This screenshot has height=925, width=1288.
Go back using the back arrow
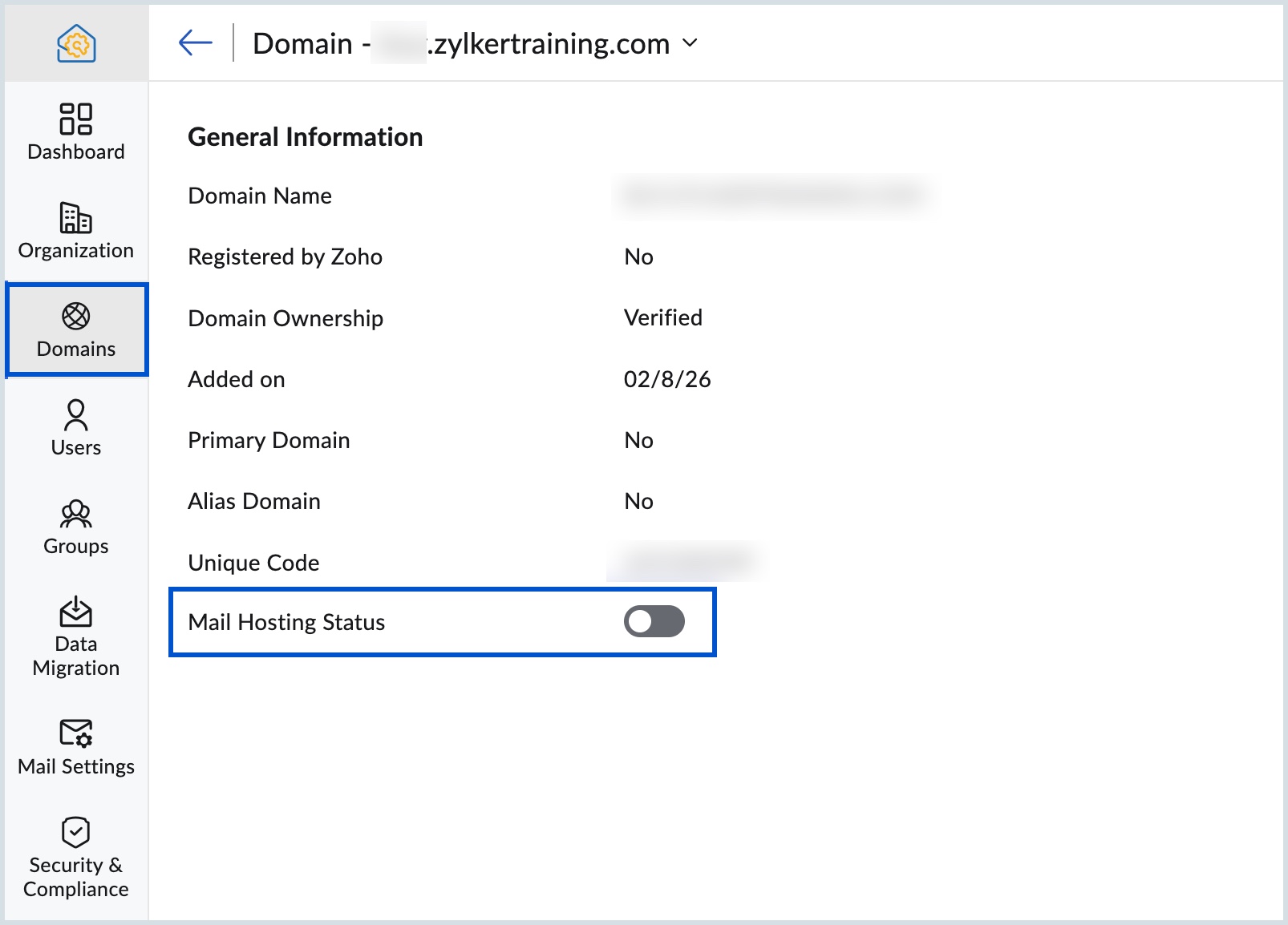coord(195,42)
